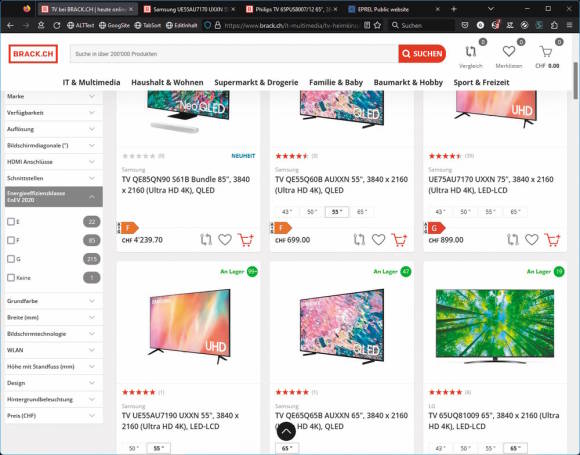
Task: Expand the Bildschirmtechnologie filter
Action: point(54,334)
